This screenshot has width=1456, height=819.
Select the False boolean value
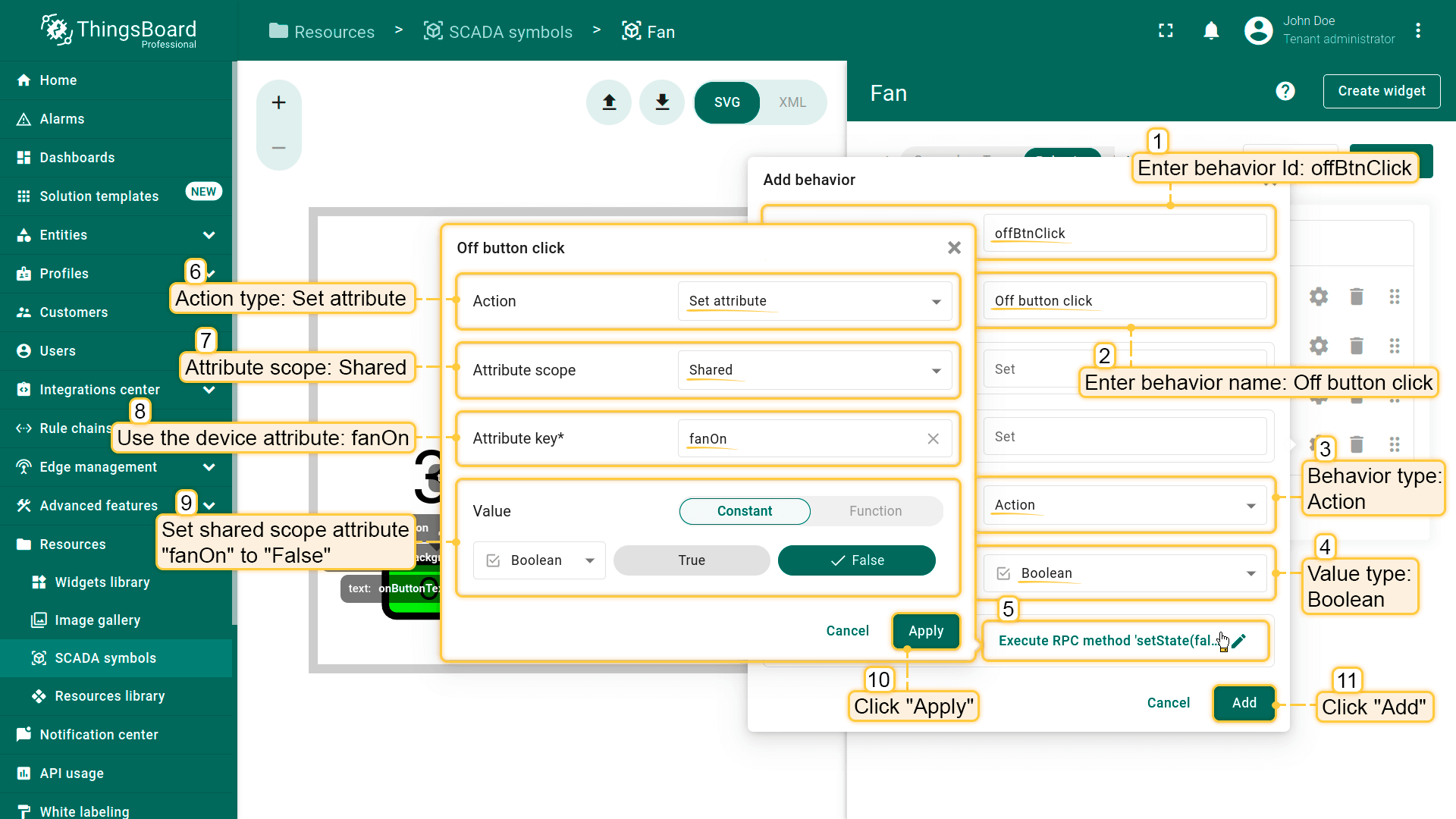(856, 560)
